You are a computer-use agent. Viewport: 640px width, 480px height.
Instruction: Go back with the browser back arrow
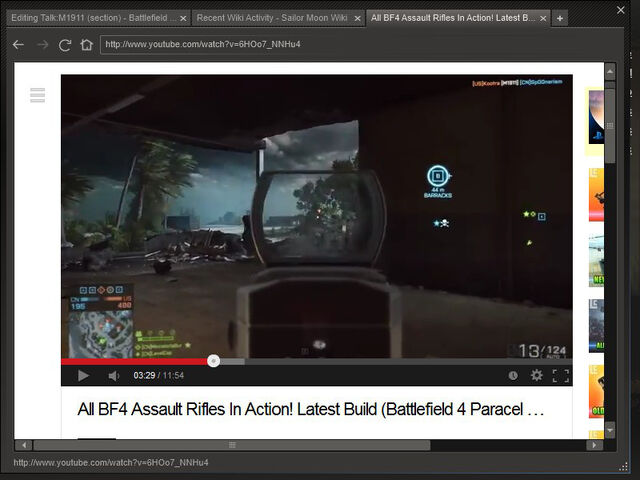coord(18,44)
